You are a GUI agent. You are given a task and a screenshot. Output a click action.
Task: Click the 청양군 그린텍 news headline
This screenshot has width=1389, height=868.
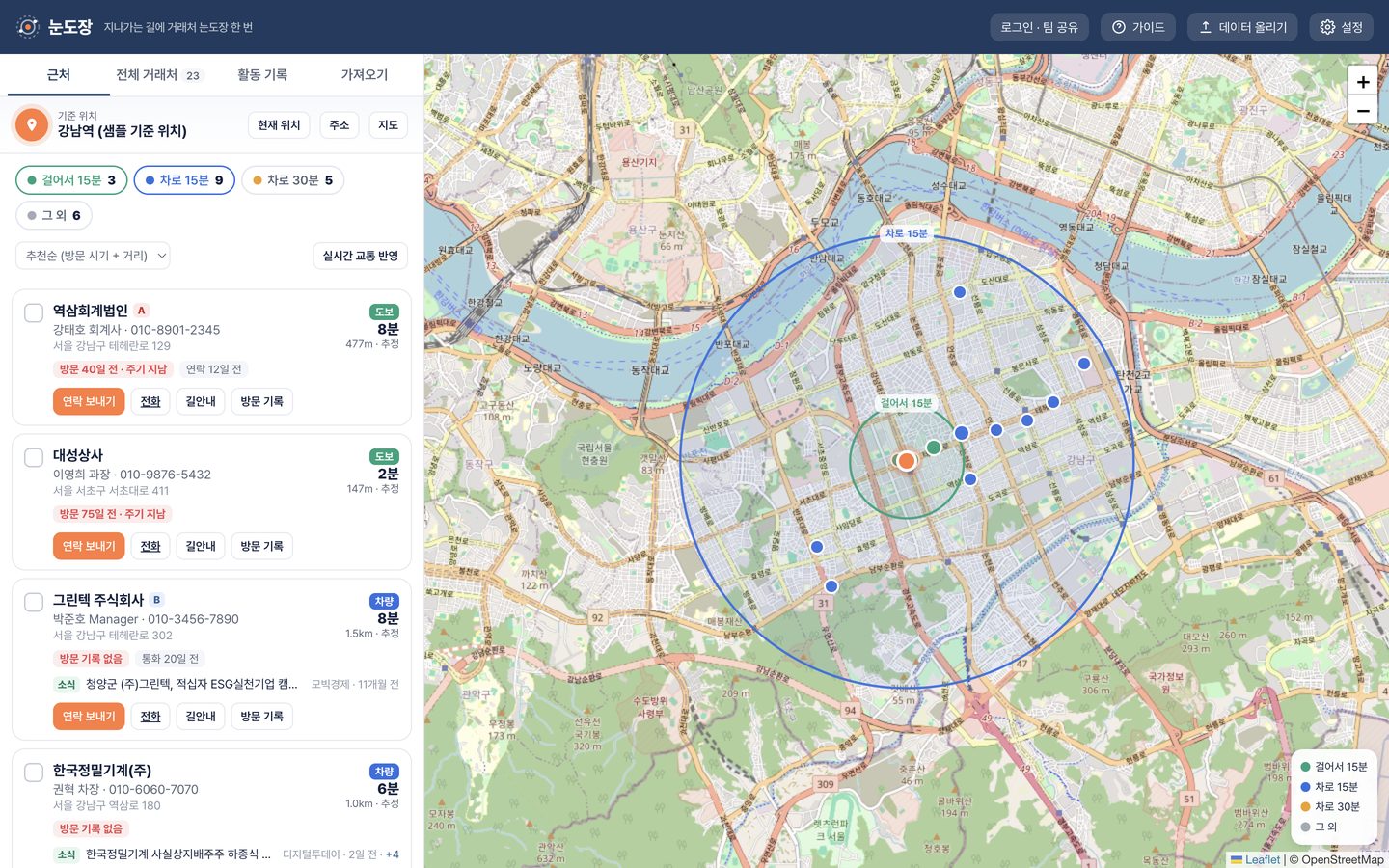[191, 684]
